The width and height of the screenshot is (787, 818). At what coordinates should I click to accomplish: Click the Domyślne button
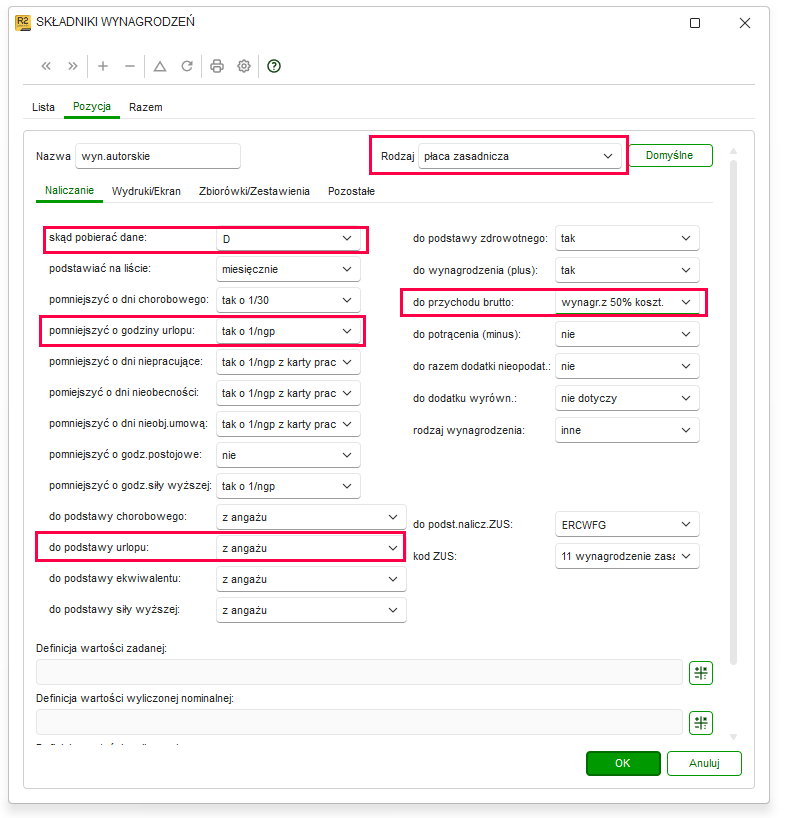[x=670, y=155]
